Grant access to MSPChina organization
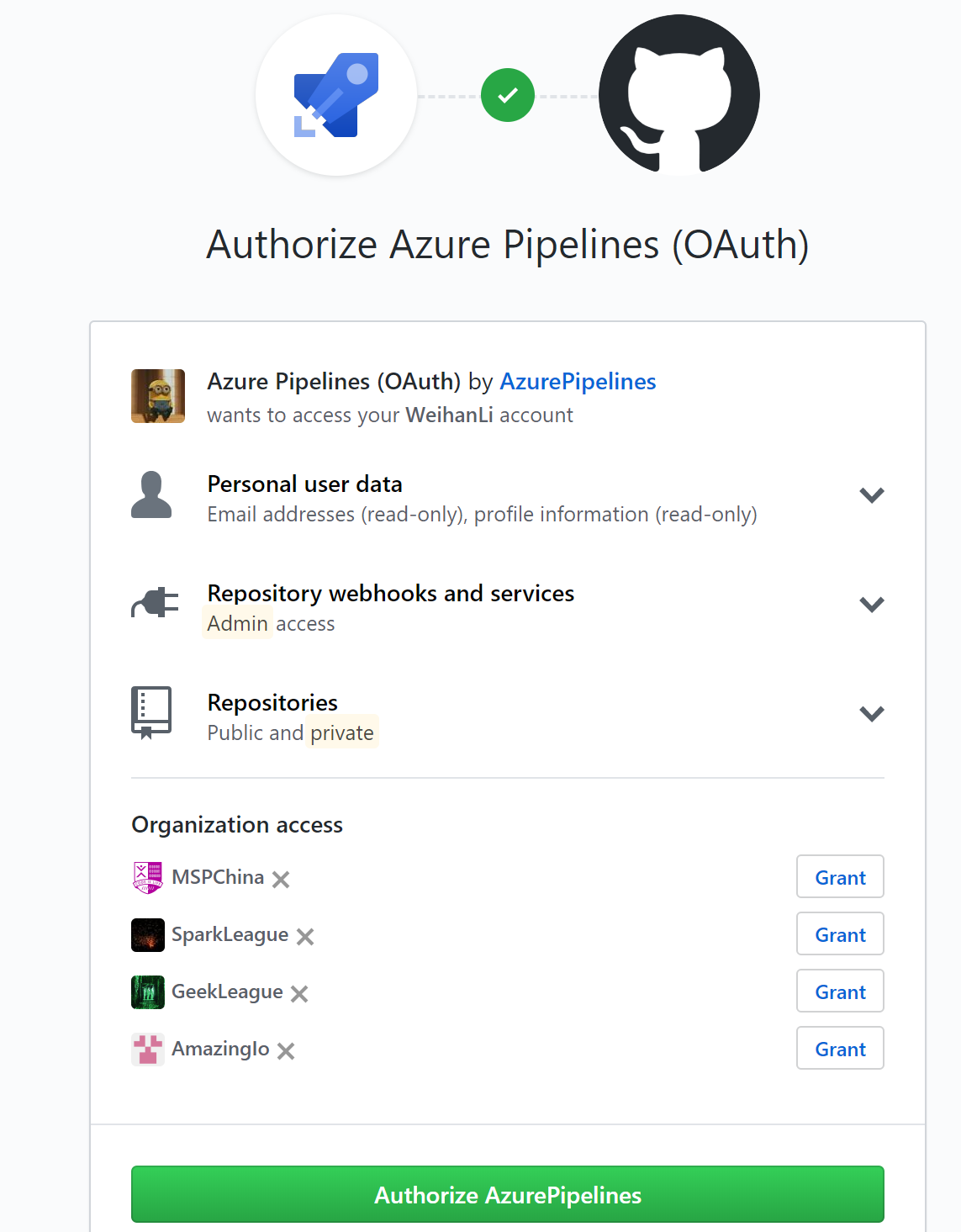Screen dimensions: 961x1232 point(840,877)
